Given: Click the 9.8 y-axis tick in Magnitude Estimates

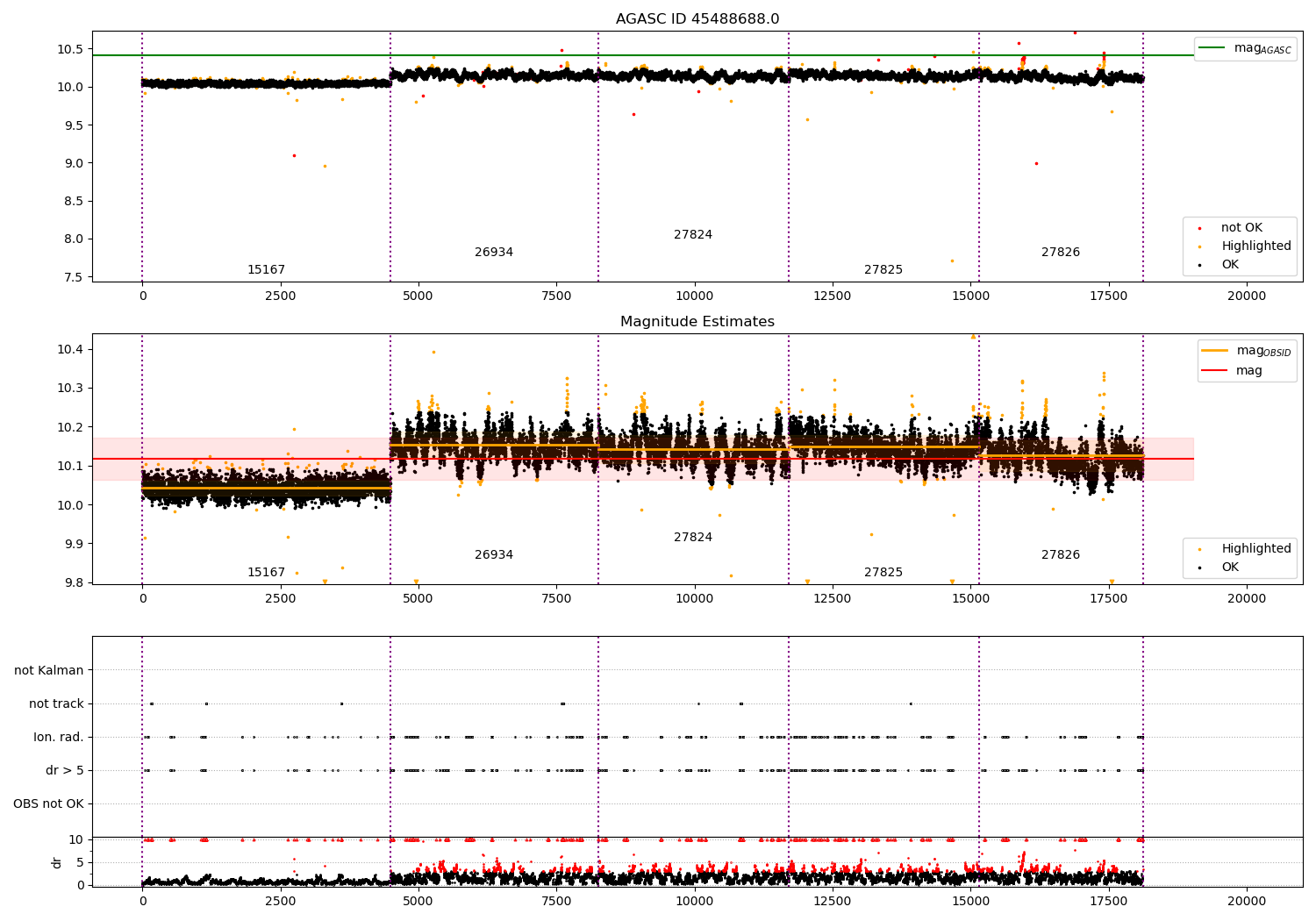Looking at the screenshot, I should click(x=74, y=583).
